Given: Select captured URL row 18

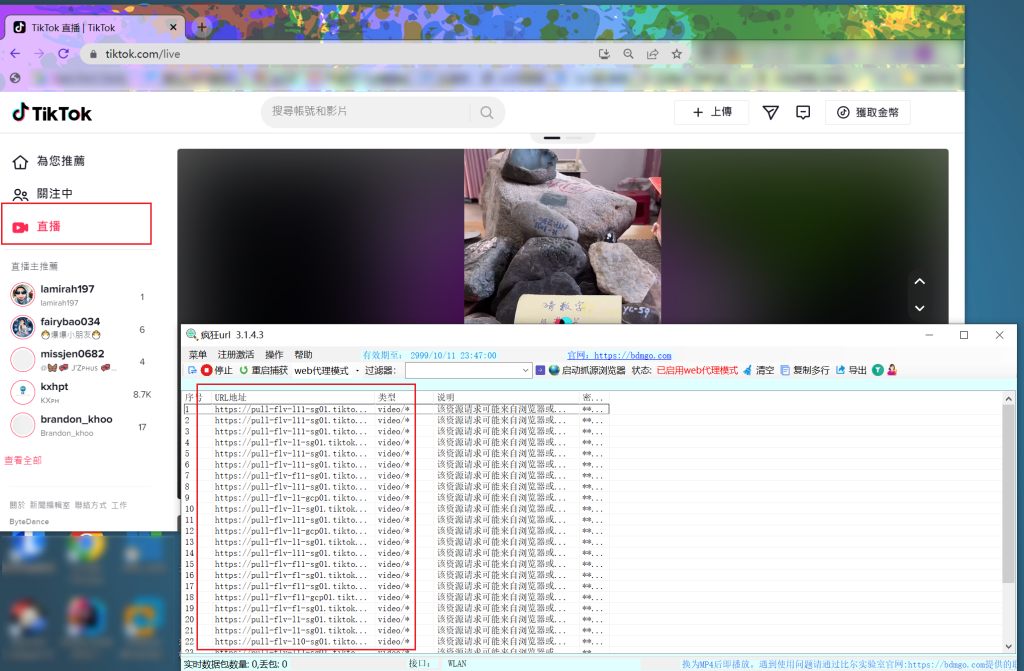Looking at the screenshot, I should 396,597.
